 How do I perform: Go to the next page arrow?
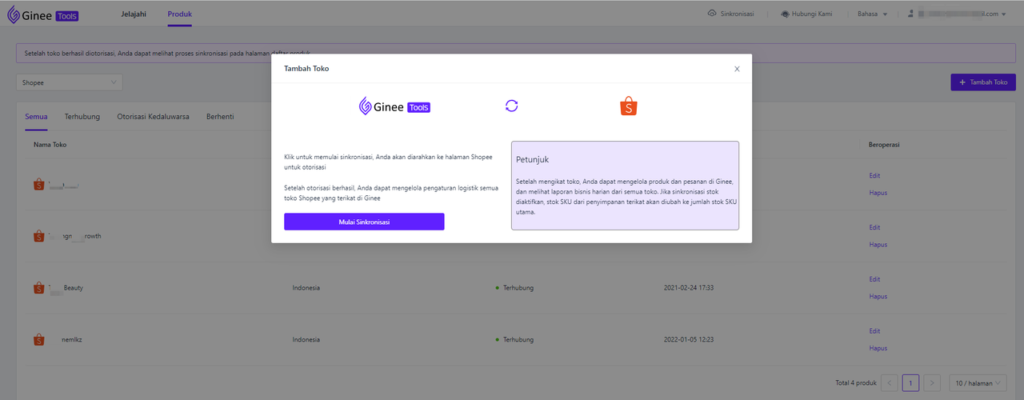tap(933, 383)
